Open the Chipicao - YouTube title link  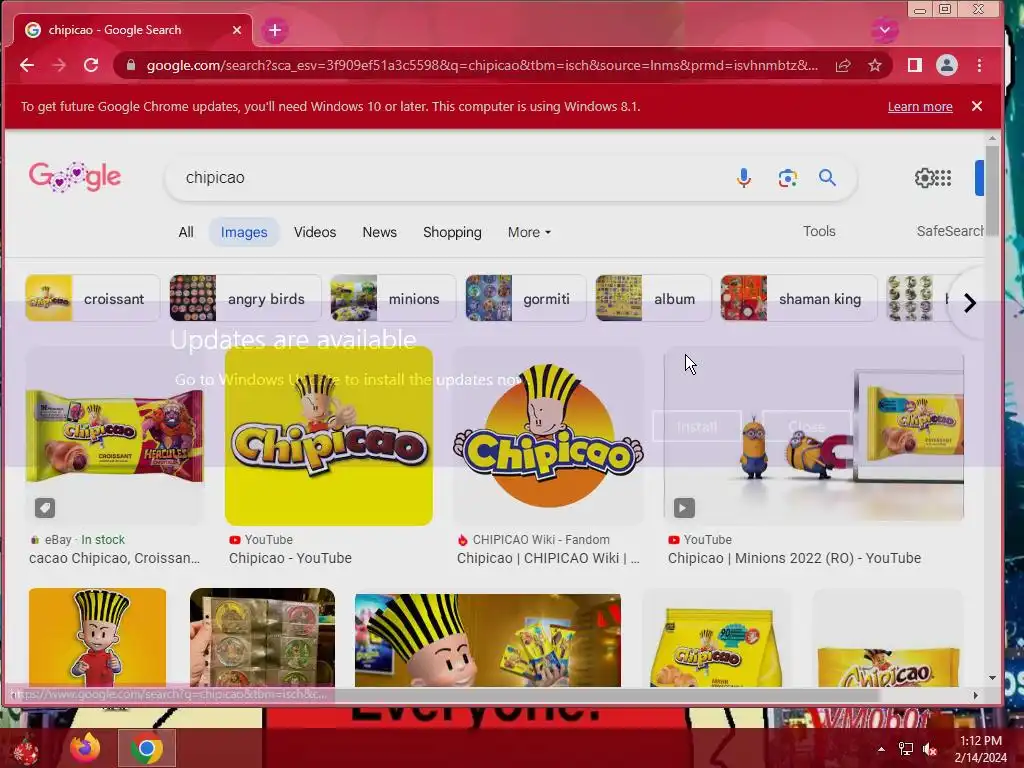point(290,558)
